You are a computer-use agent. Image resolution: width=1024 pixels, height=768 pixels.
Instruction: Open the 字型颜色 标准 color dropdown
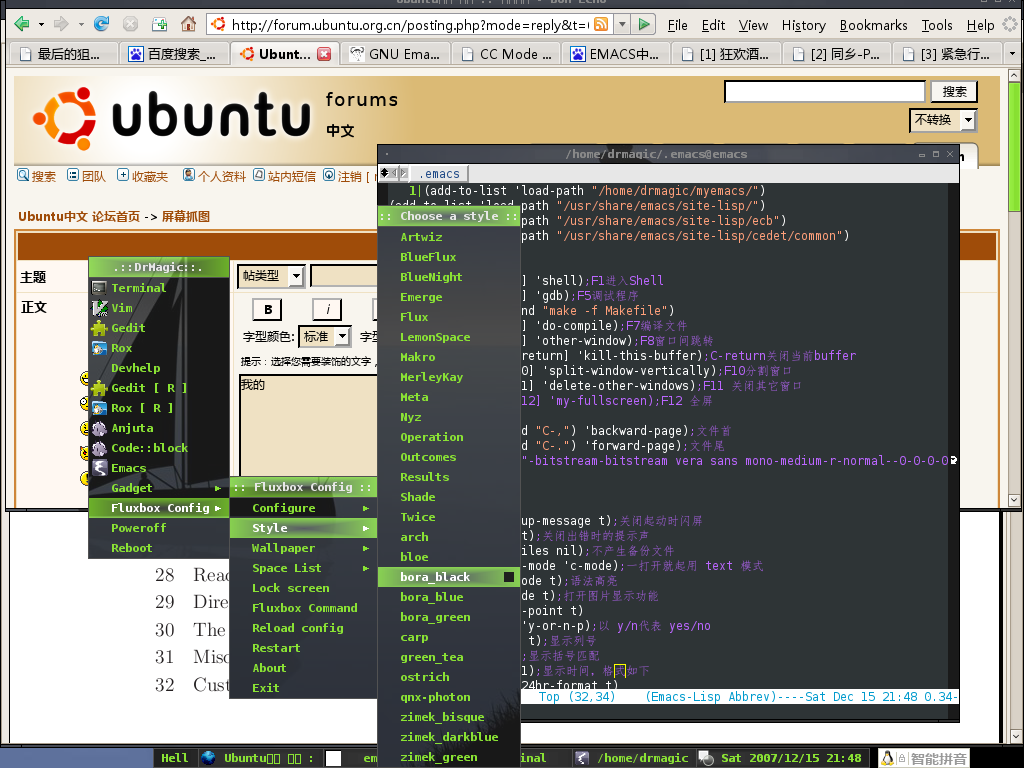coord(343,336)
